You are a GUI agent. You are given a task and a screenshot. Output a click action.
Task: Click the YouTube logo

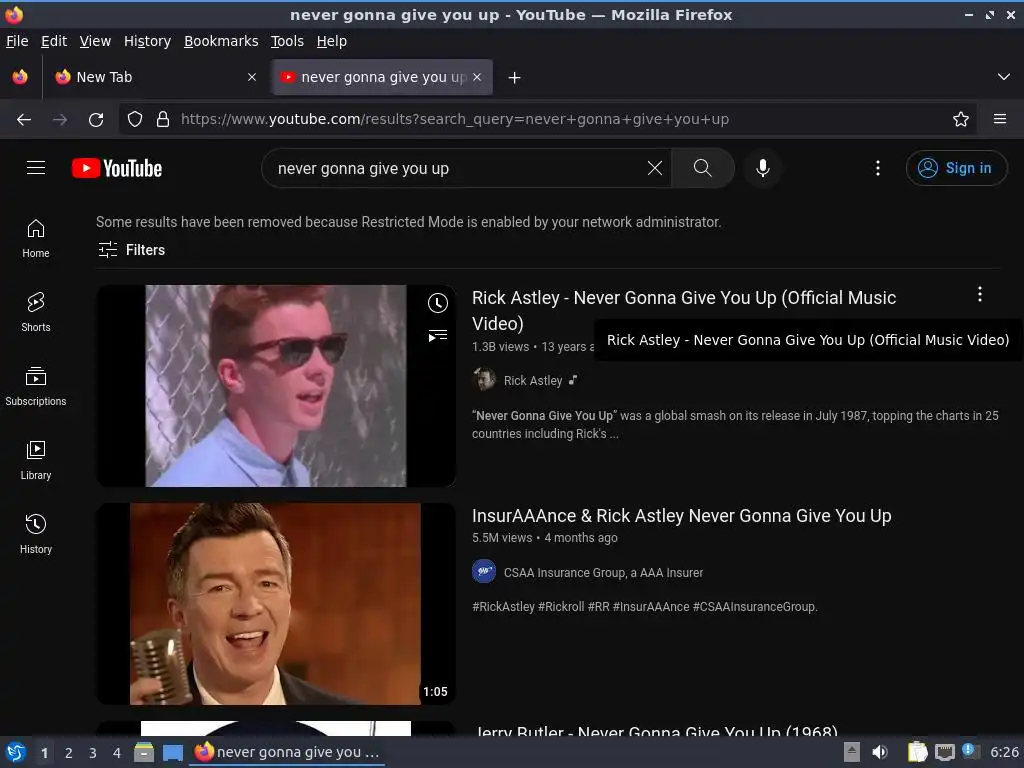point(117,168)
